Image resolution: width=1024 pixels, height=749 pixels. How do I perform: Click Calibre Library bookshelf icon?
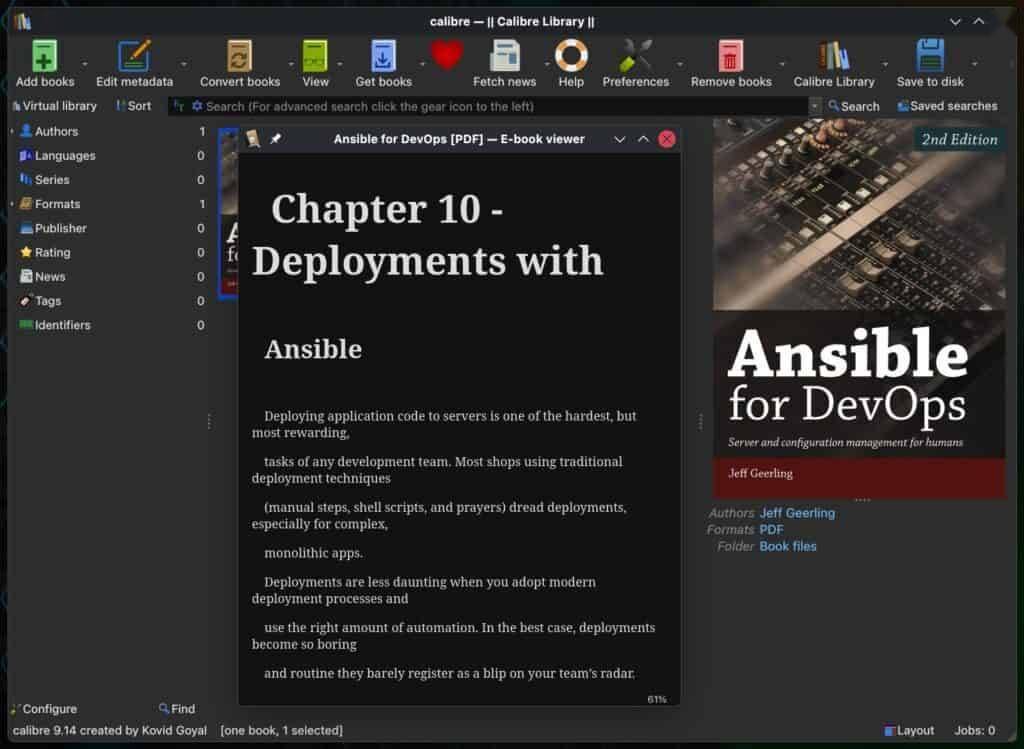point(833,56)
